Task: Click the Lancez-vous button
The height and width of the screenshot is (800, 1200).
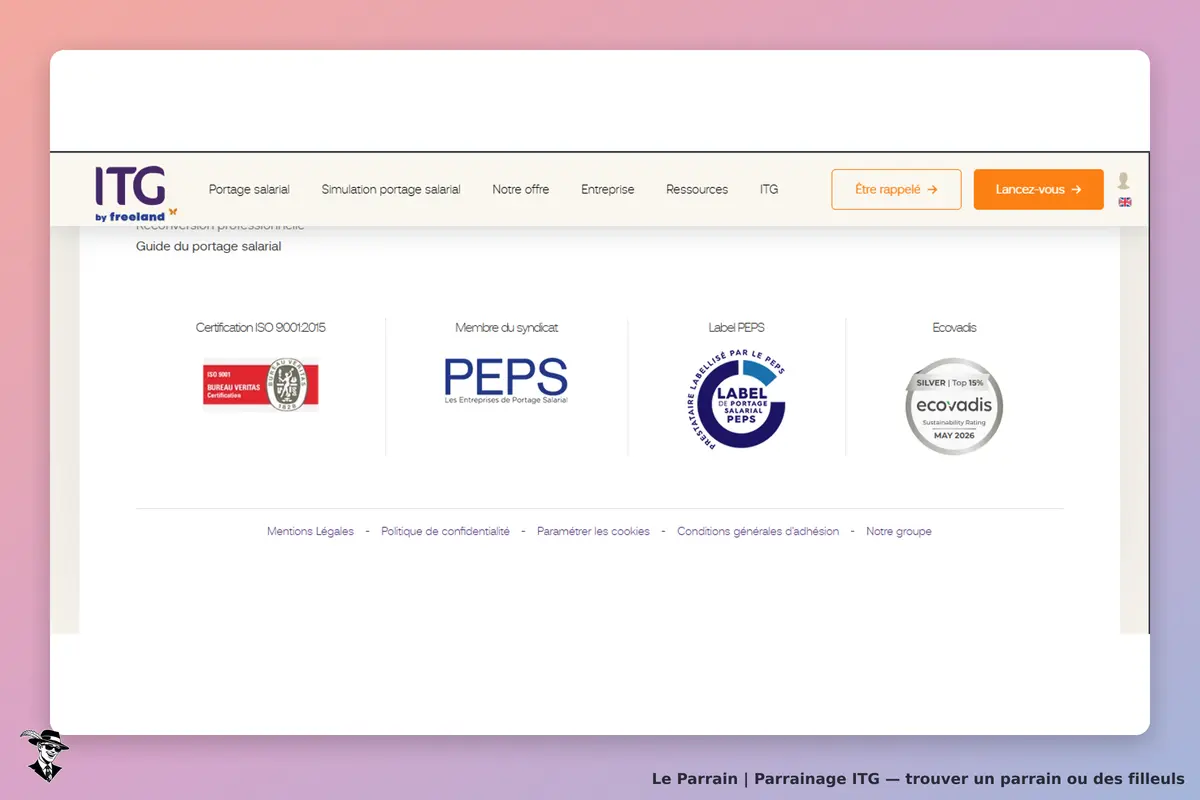Action: 1039,189
